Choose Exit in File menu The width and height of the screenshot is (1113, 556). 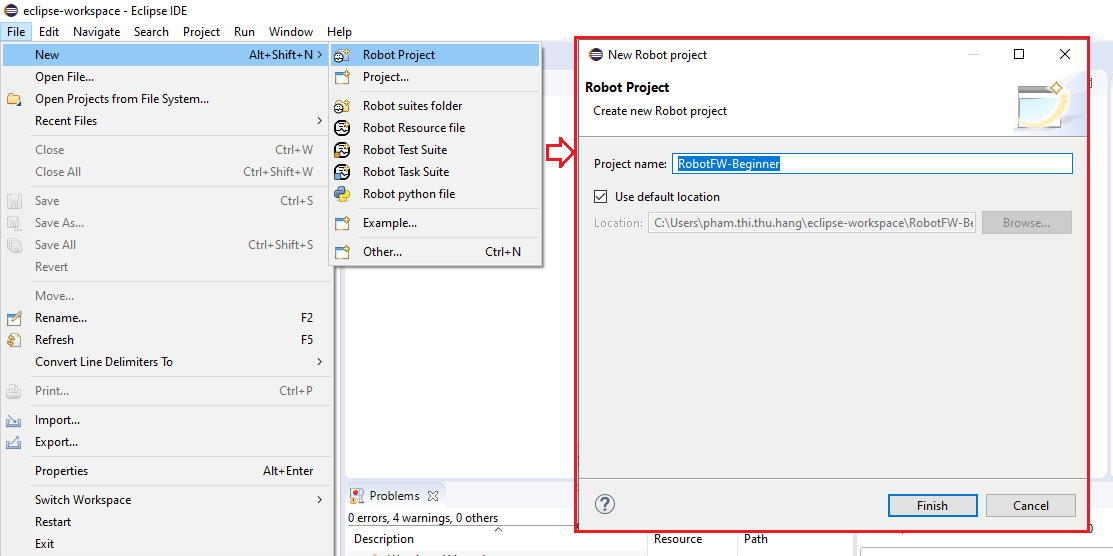pyautogui.click(x=167, y=544)
